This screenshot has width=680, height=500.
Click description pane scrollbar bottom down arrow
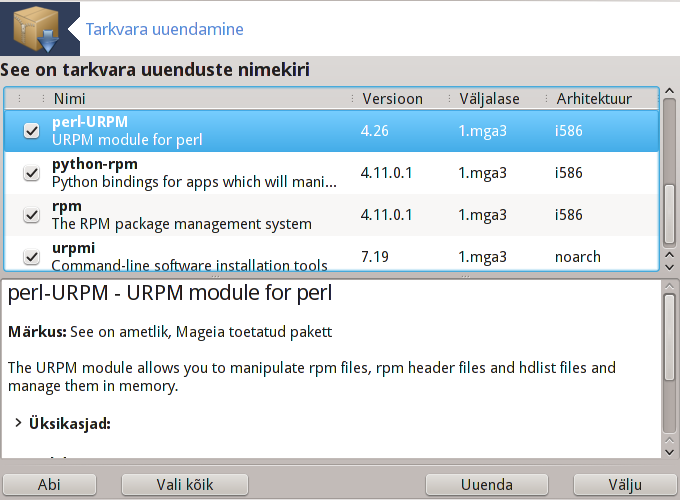(670, 452)
